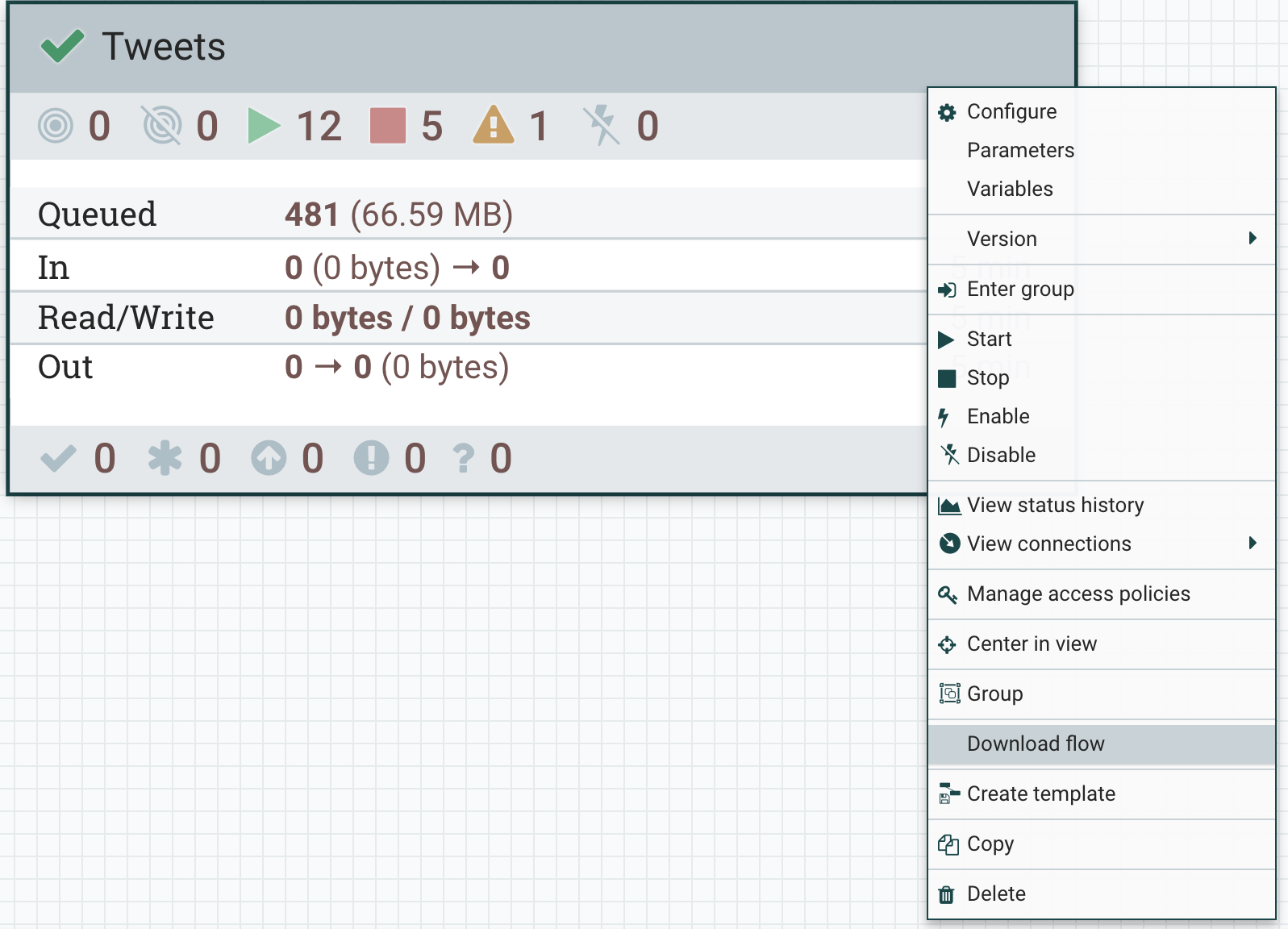The image size is (1288, 929).
Task: Click the Stop square icon in menu
Action: click(947, 378)
